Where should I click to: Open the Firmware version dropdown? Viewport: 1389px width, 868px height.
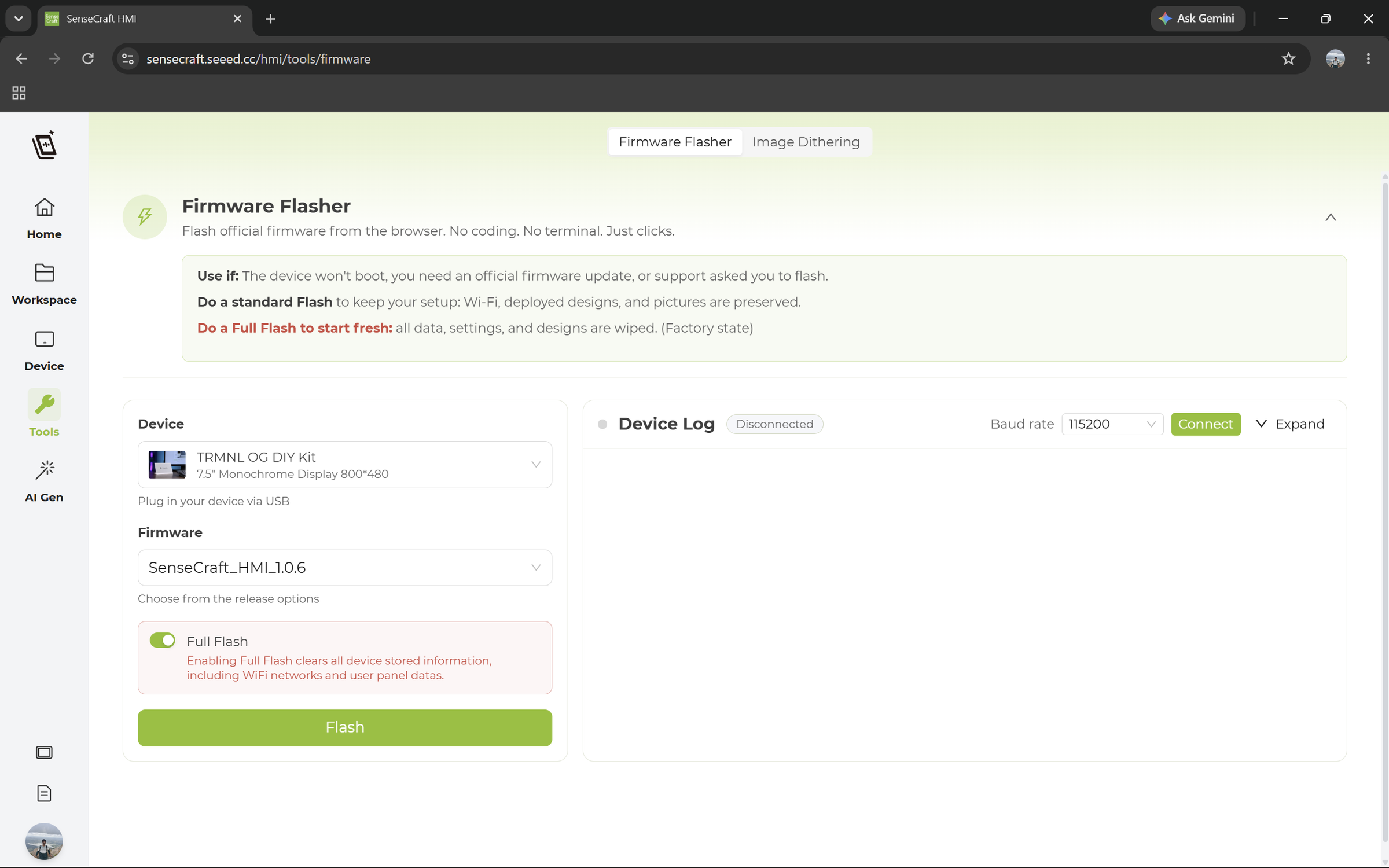pos(345,568)
